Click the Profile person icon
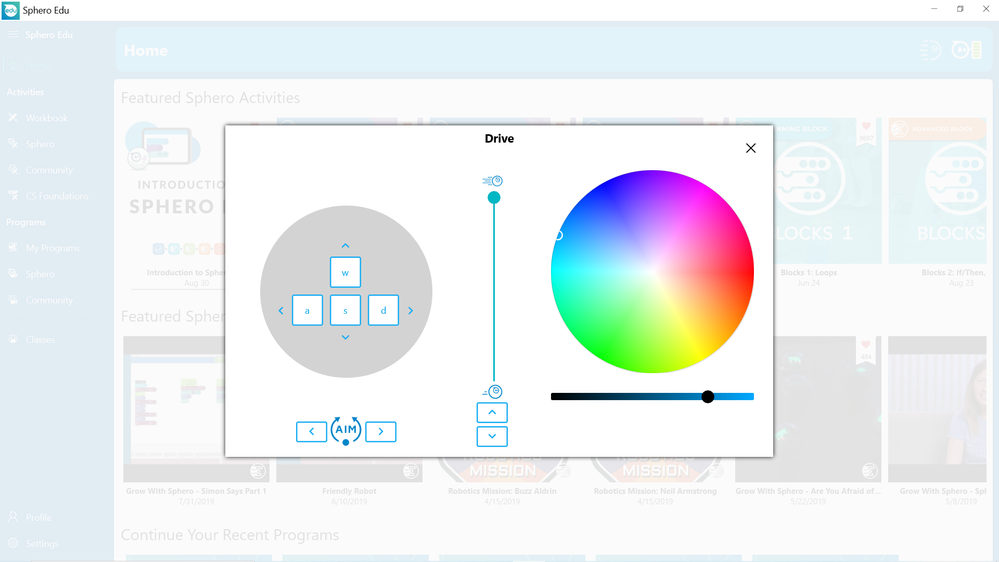Viewport: 999px width, 562px height. (13, 517)
